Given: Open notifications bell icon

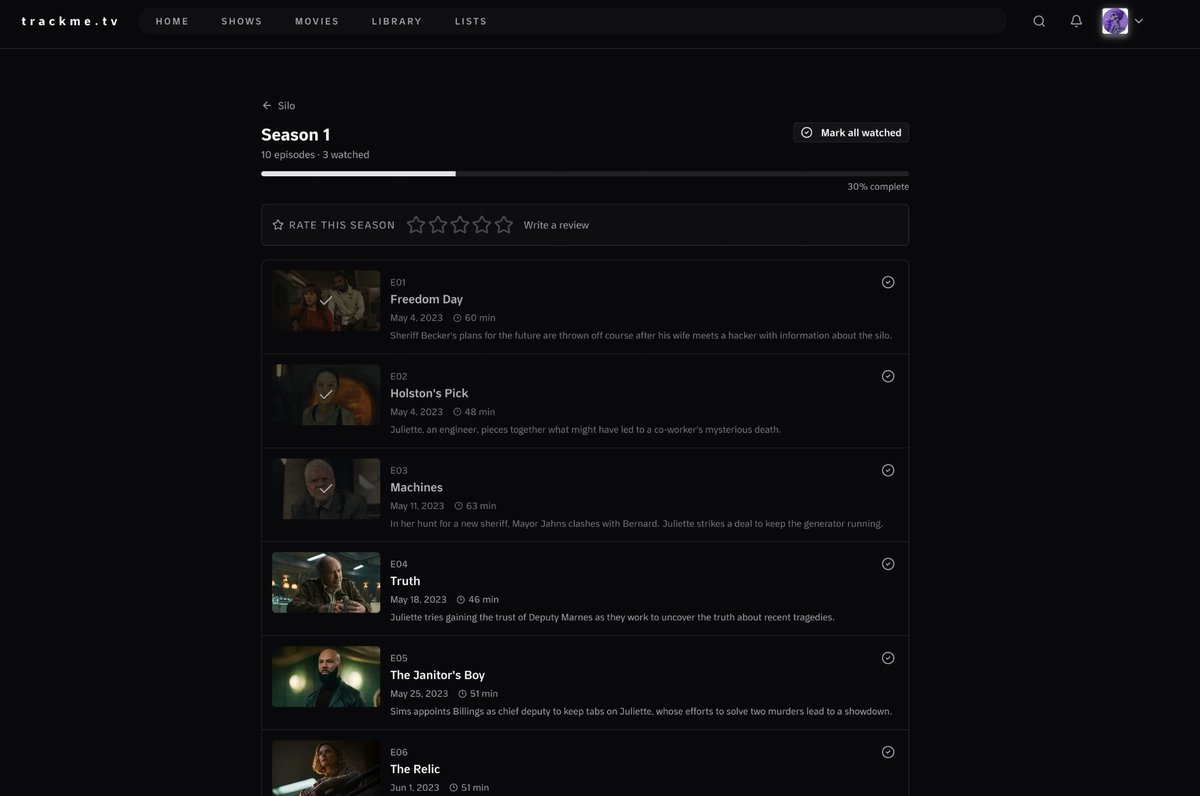Looking at the screenshot, I should [x=1076, y=21].
